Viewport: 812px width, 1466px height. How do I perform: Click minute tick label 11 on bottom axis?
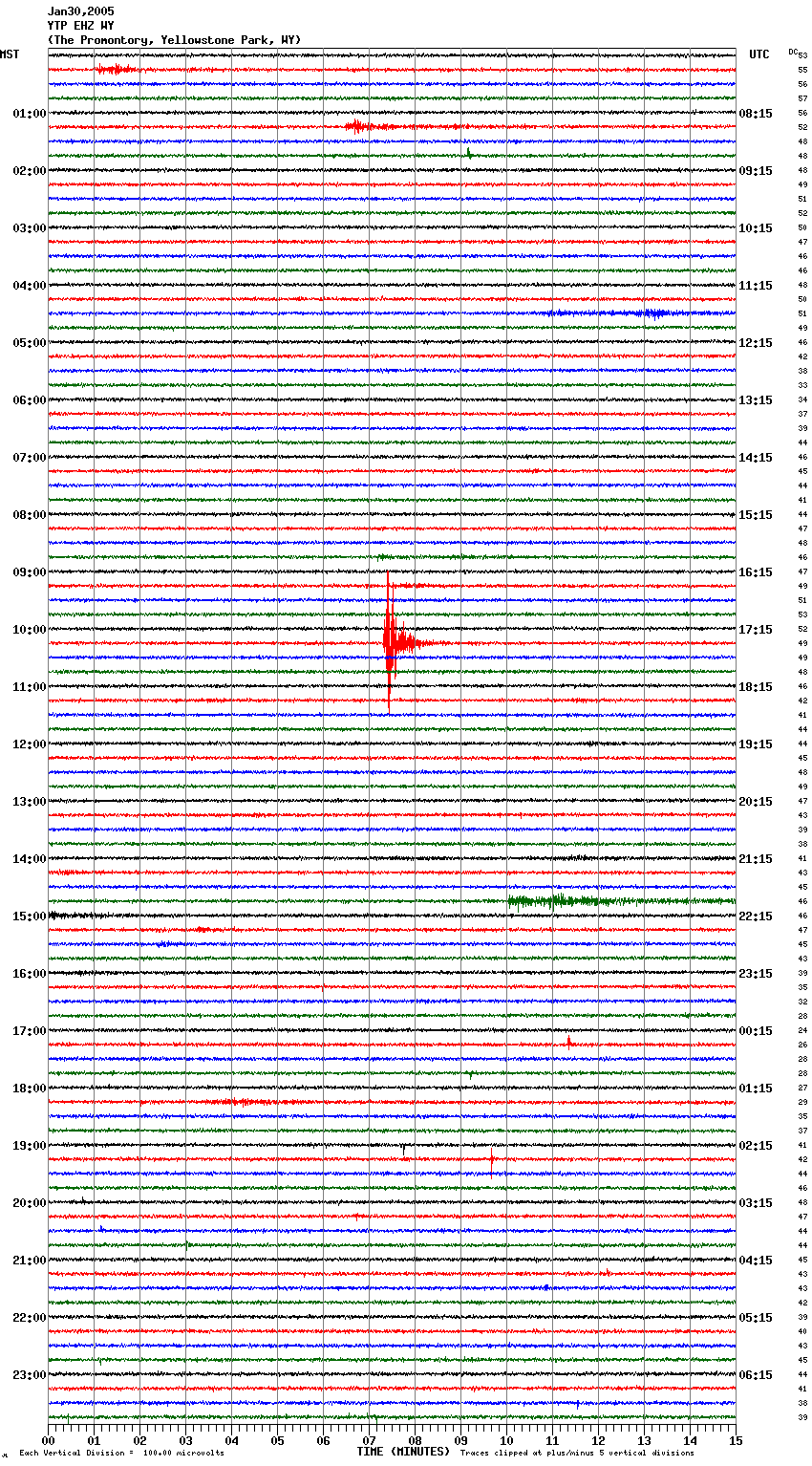(552, 1440)
